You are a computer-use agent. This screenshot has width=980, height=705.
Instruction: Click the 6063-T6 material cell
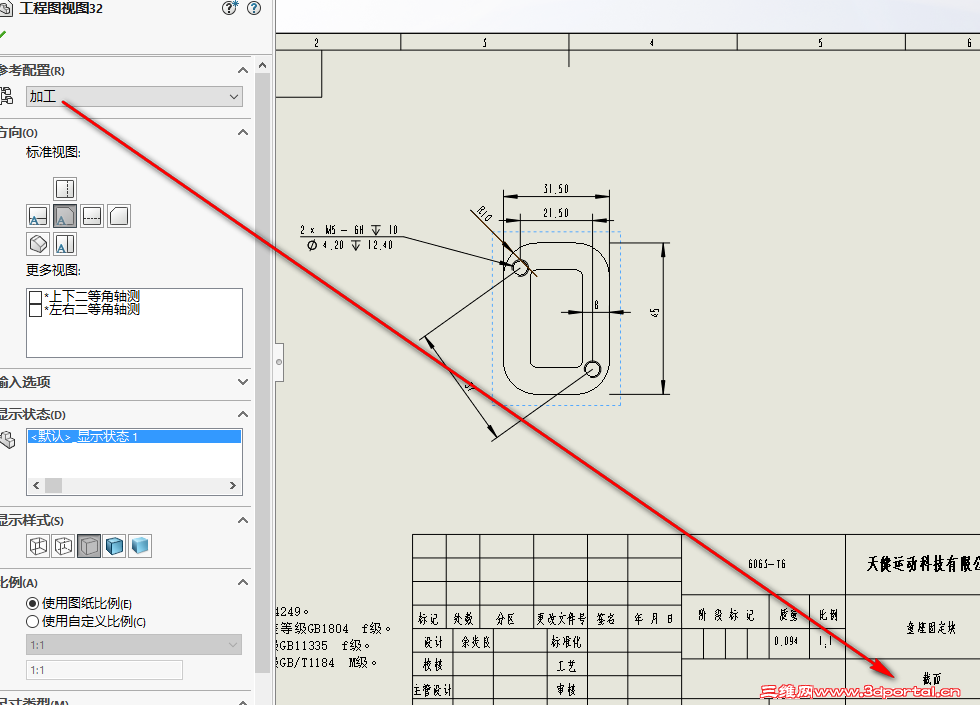[767, 564]
